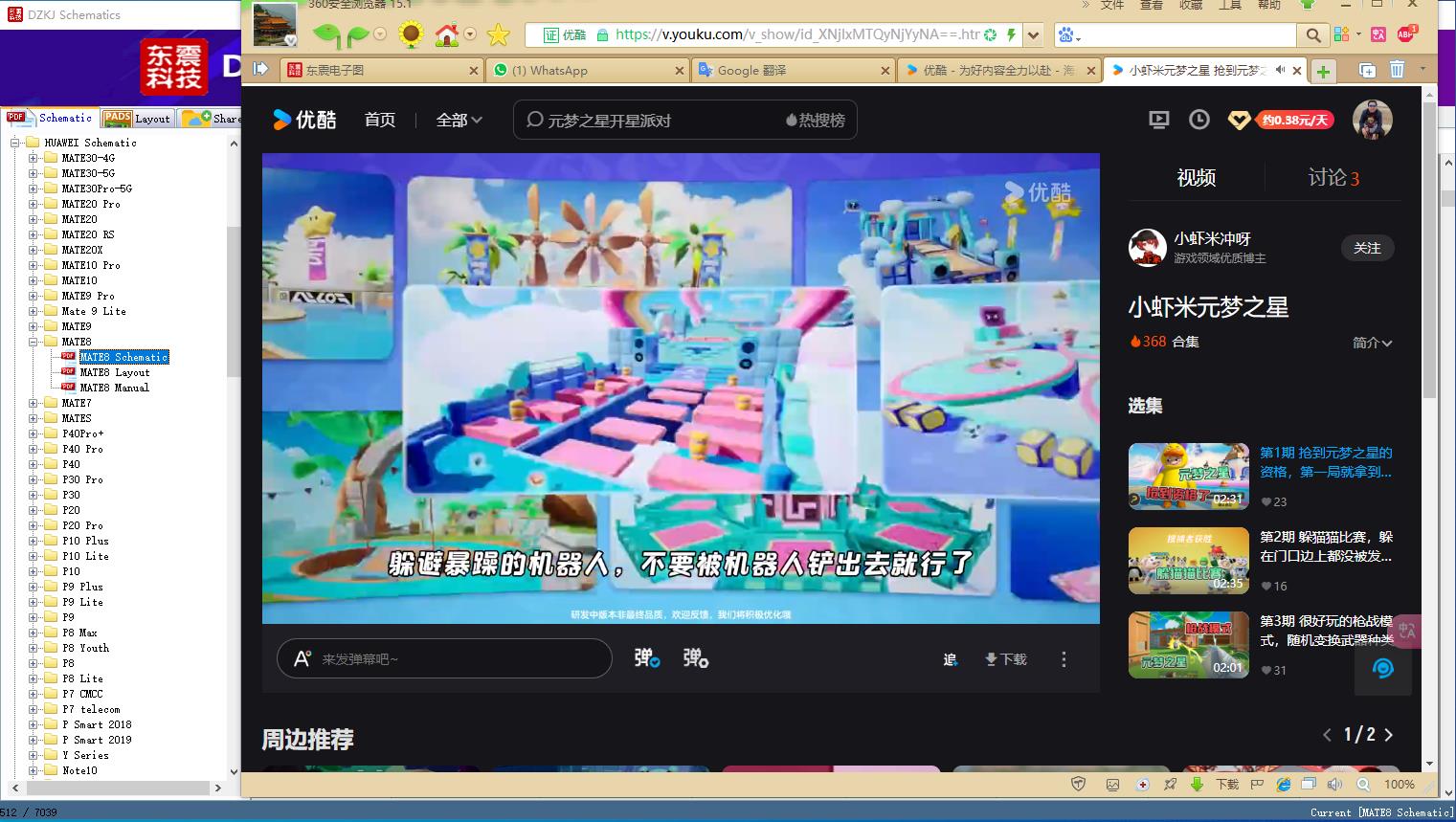Screen dimensions: 1456x822
Task: Collapse the MATE8 folder in tree
Action: [34, 342]
